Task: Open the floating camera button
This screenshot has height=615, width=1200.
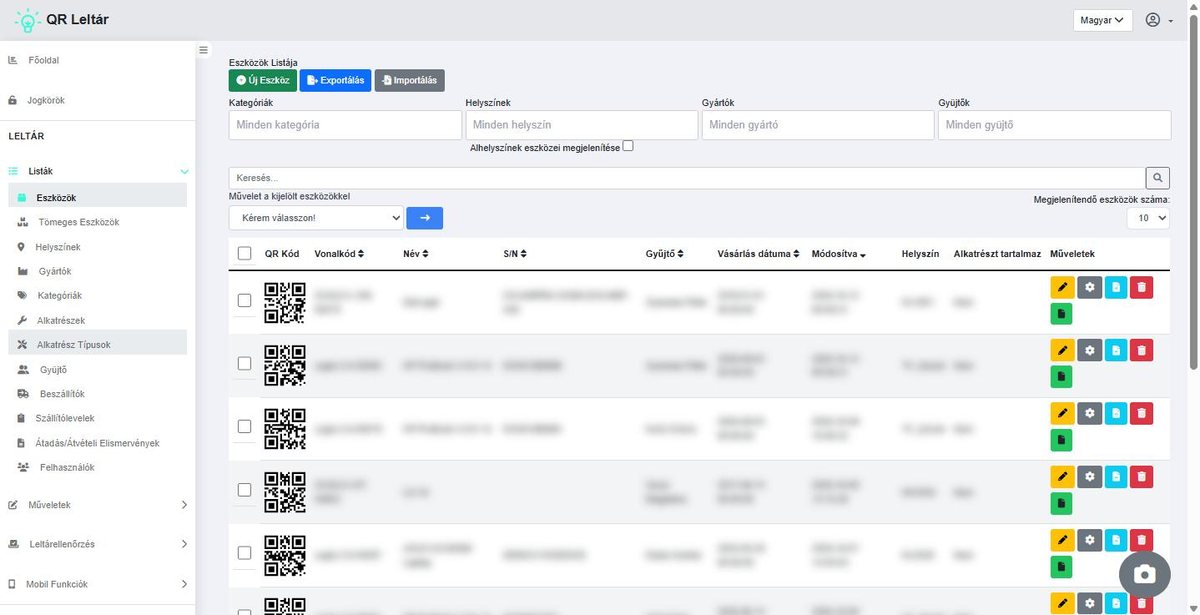Action: (x=1145, y=574)
